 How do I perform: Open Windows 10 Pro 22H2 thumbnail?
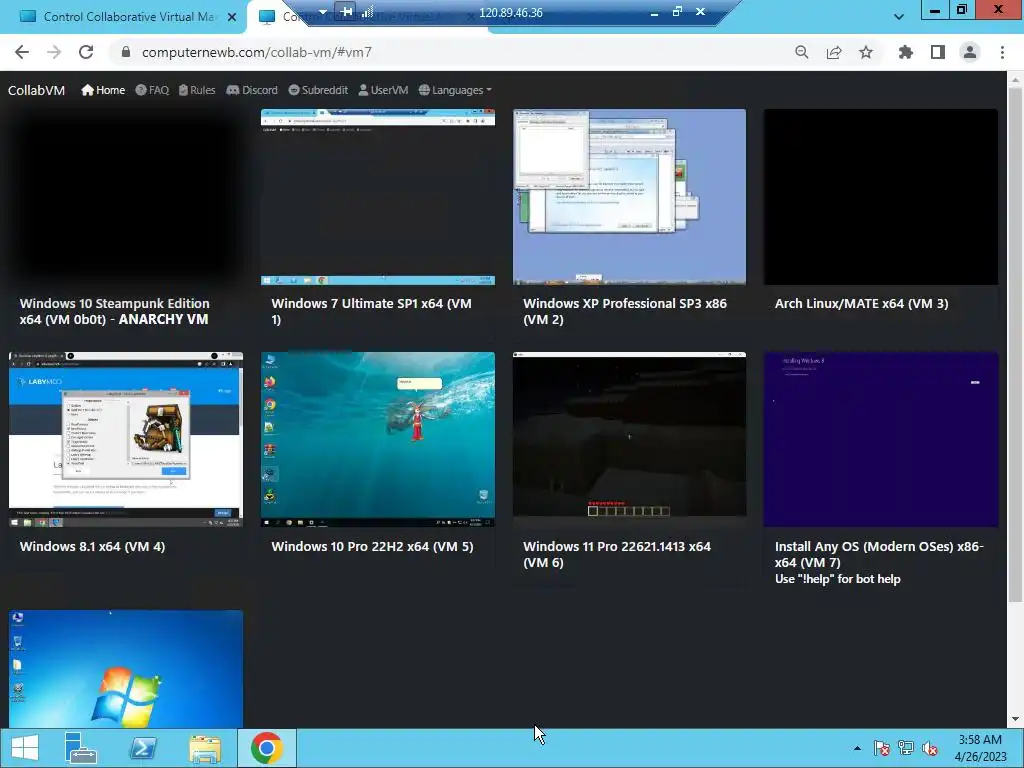point(377,440)
